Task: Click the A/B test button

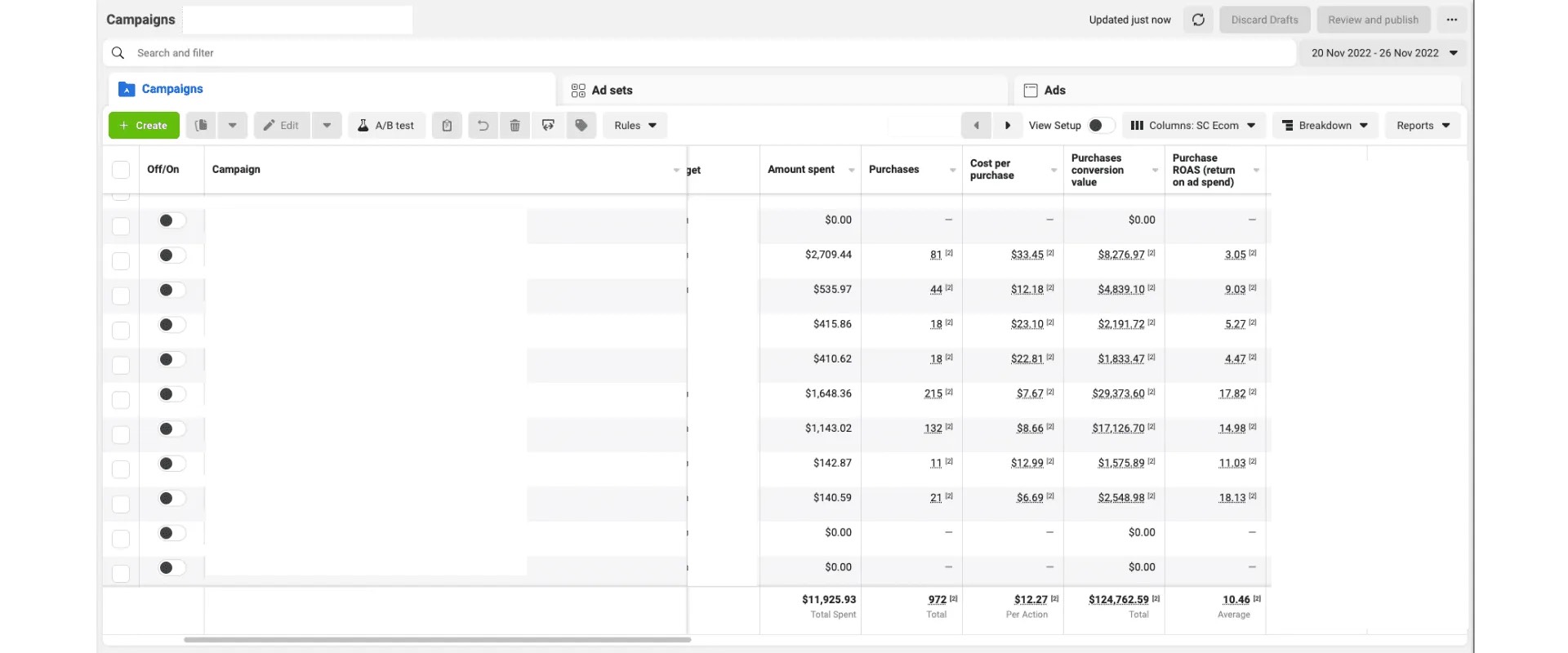Action: pyautogui.click(x=386, y=126)
